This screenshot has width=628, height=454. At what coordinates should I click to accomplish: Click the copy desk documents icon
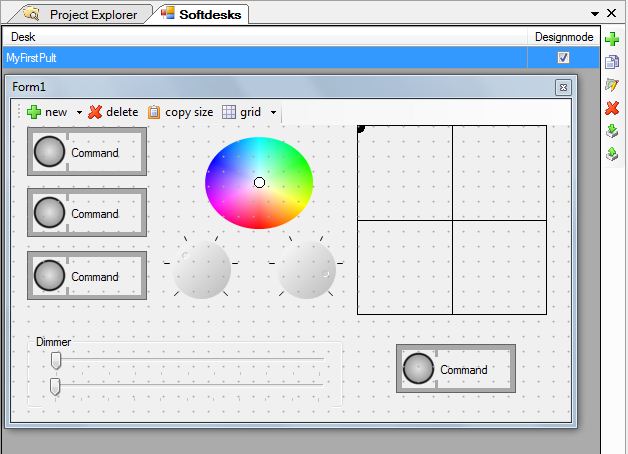(x=612, y=62)
